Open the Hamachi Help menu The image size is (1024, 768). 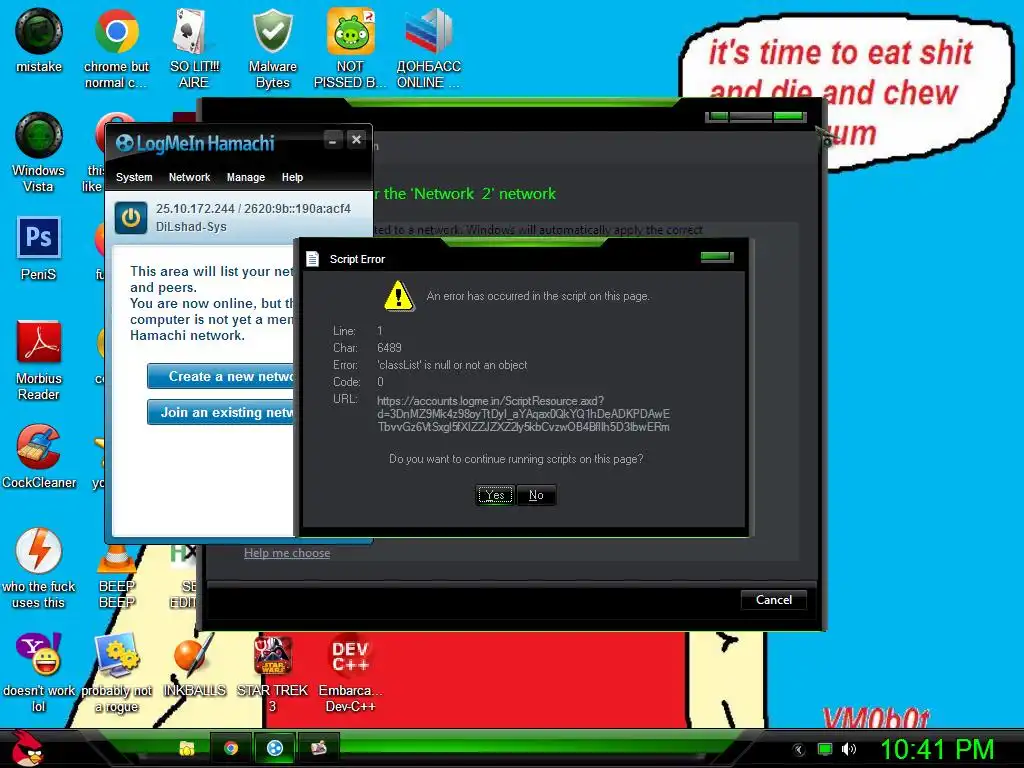tap(292, 177)
